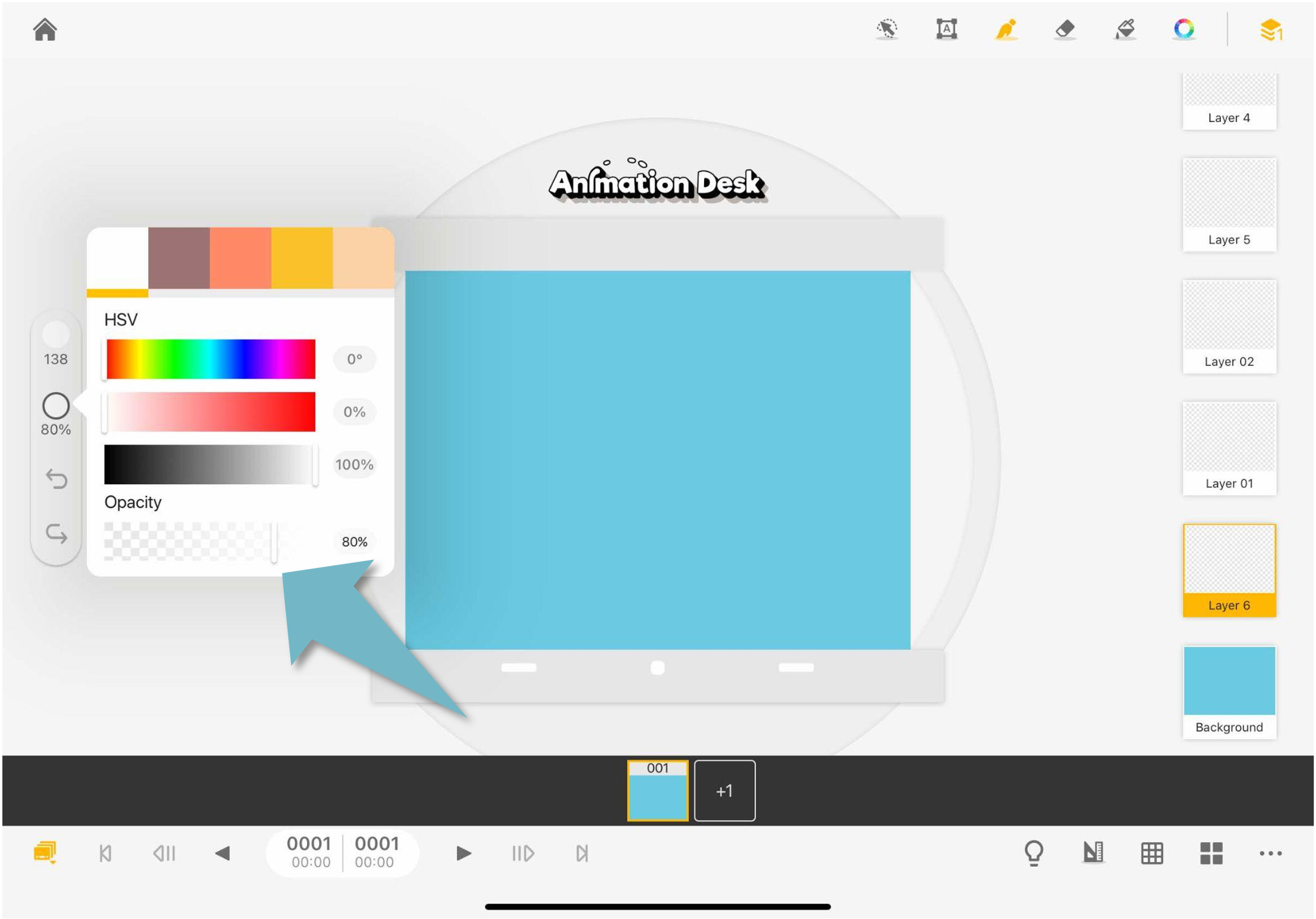Play animation in reverse
This screenshot has width=1316, height=919.
tap(222, 853)
